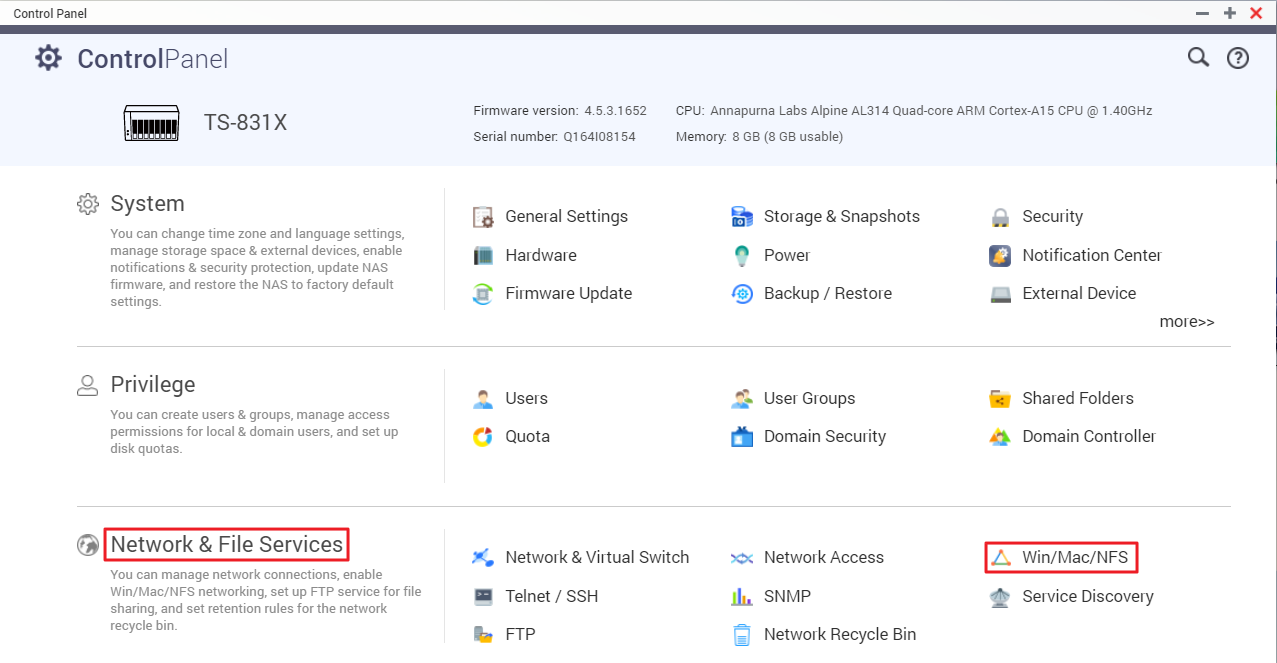The width and height of the screenshot is (1277, 663).
Task: Click the Power lightbulb icon
Action: tap(742, 256)
